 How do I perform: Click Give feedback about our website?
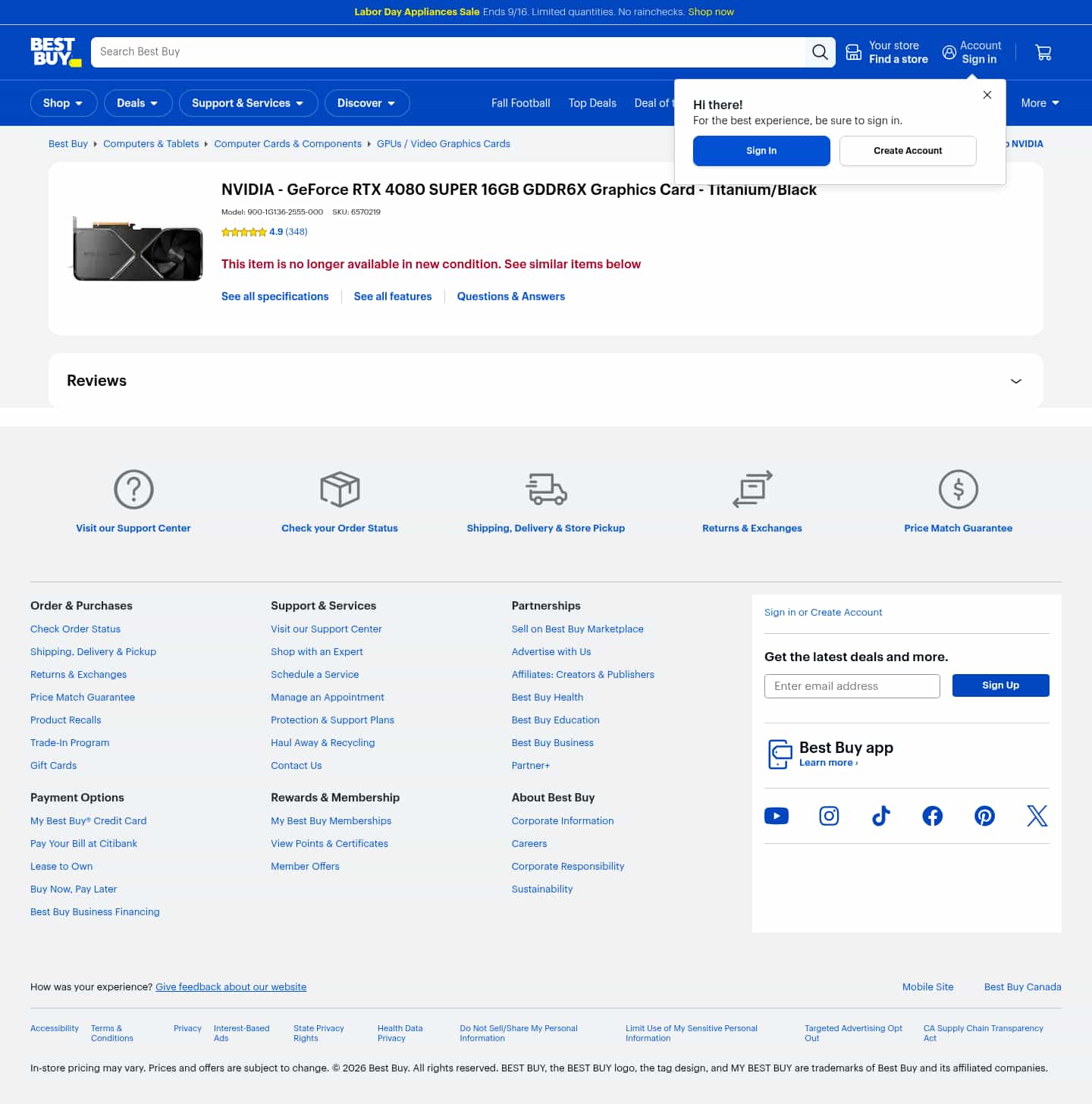[231, 987]
